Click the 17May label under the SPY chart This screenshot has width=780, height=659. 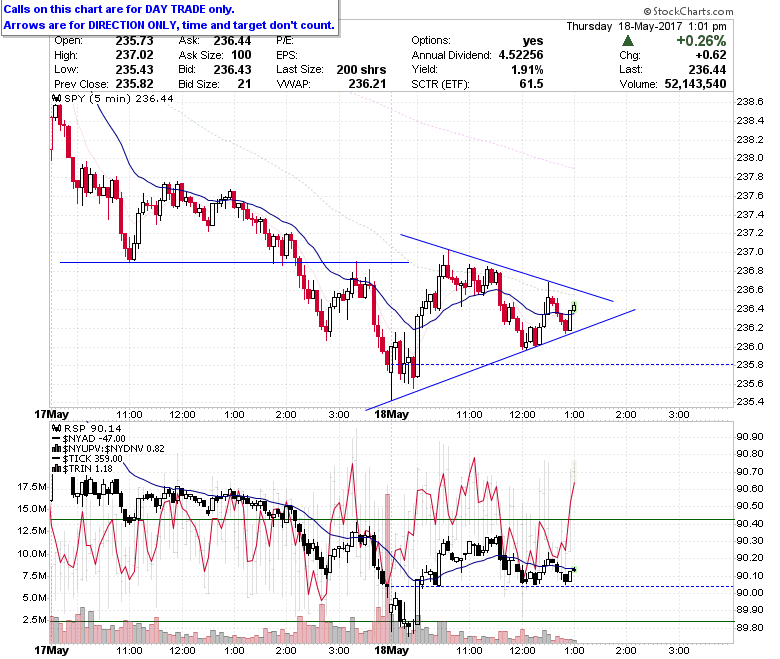51,414
